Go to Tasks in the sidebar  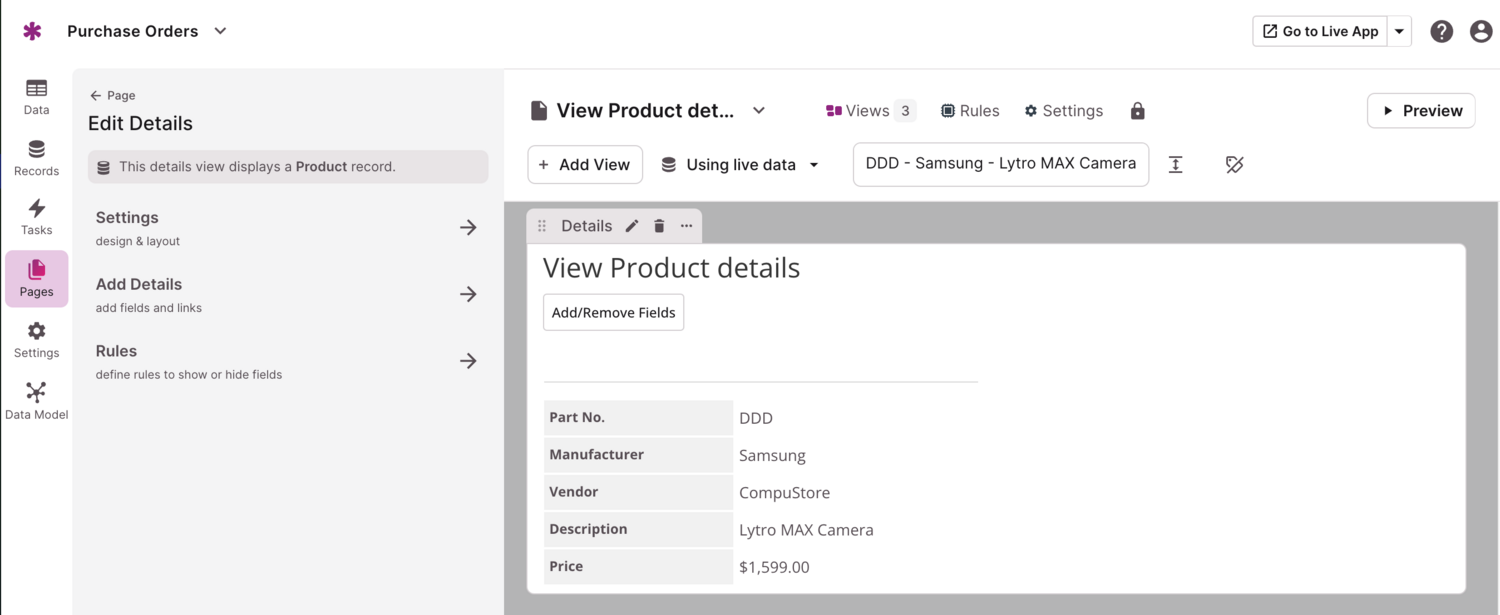coord(36,217)
